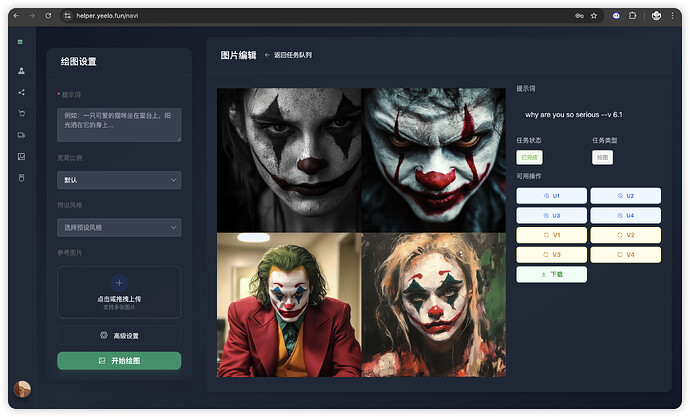
Task: Upscale image with the U1 button
Action: pyautogui.click(x=551, y=196)
